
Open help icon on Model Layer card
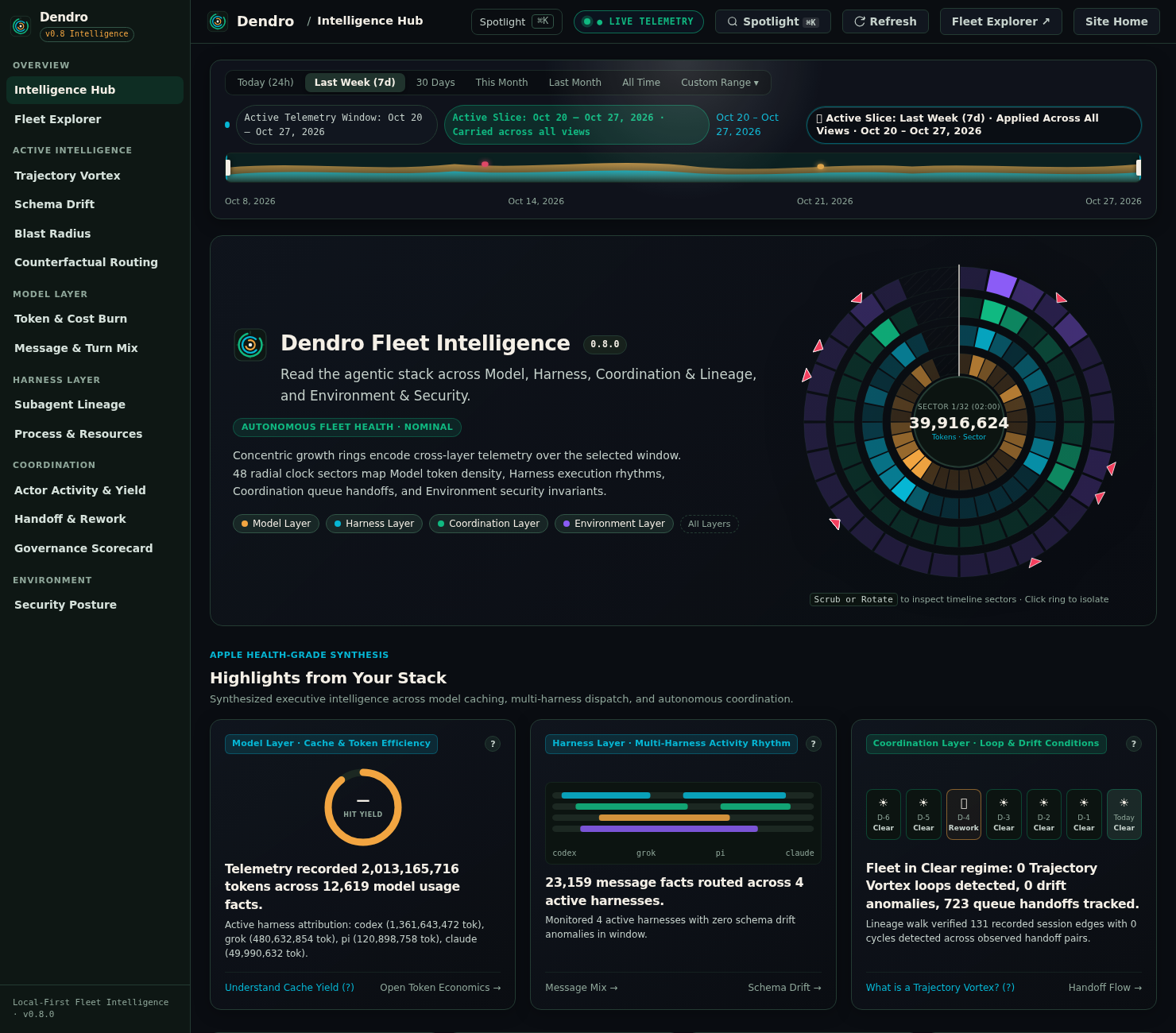(493, 744)
